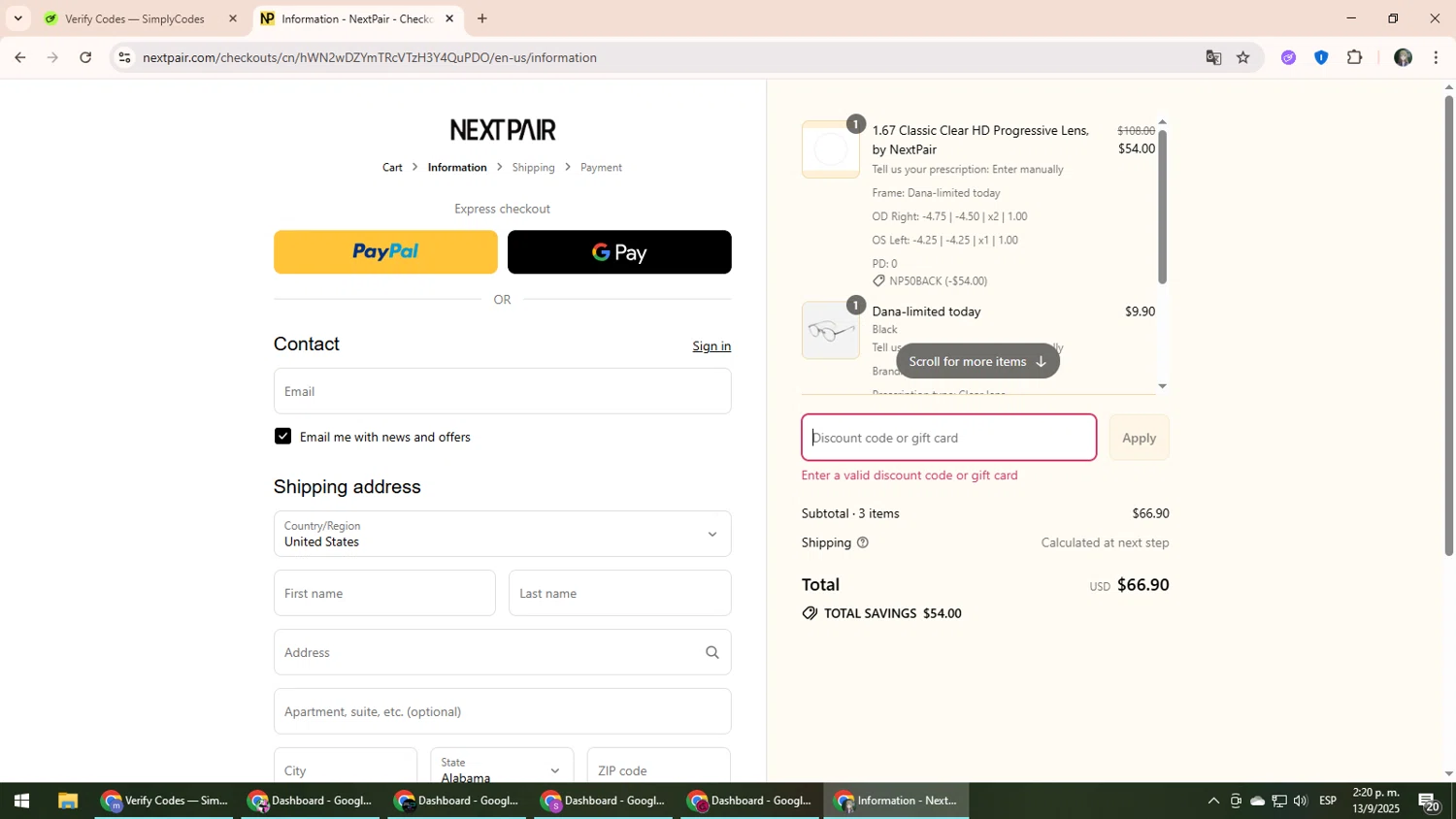Click NP50BACK discount code text
Viewport: 1456px width, 819px height.
coord(938,281)
